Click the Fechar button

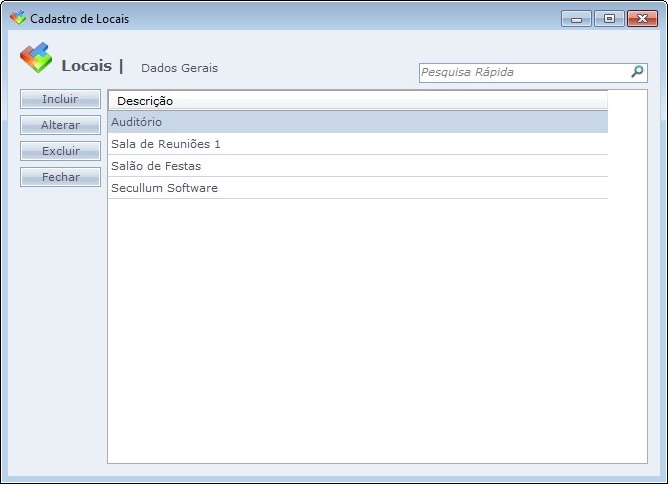(x=60, y=177)
